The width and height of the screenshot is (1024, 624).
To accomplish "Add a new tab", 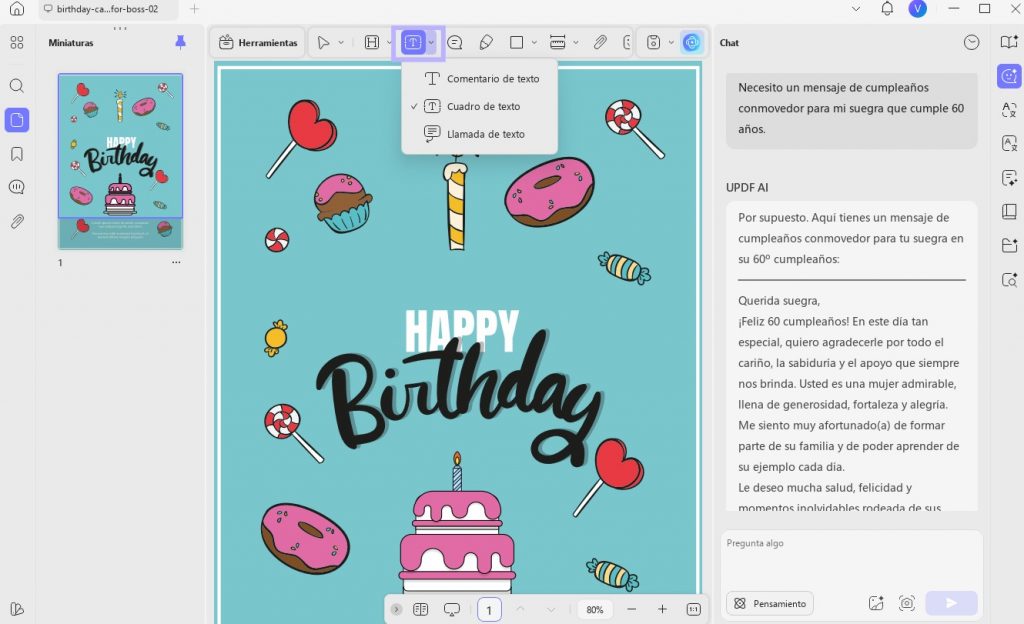I will [194, 9].
